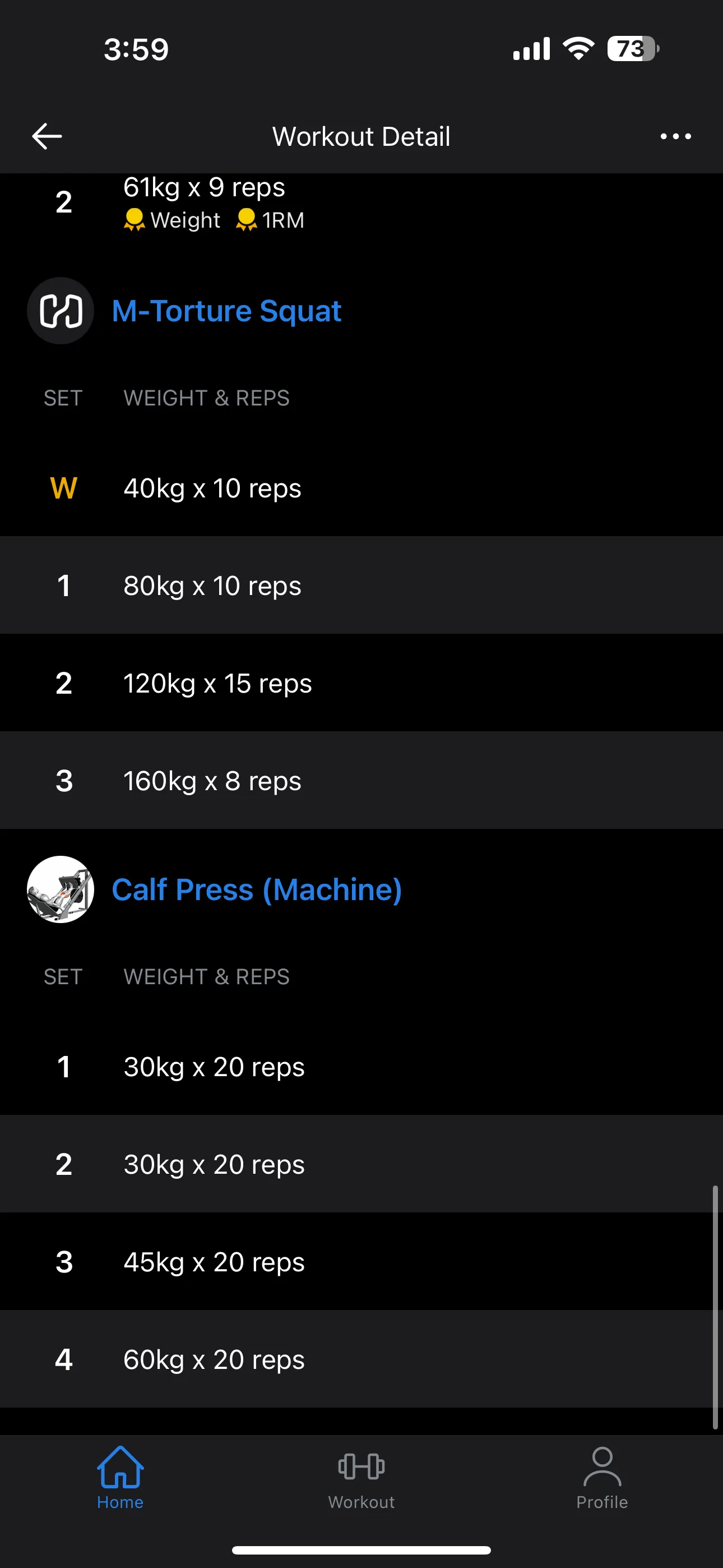This screenshot has width=723, height=1568.
Task: Switch to the Profile tab label
Action: click(x=602, y=1502)
